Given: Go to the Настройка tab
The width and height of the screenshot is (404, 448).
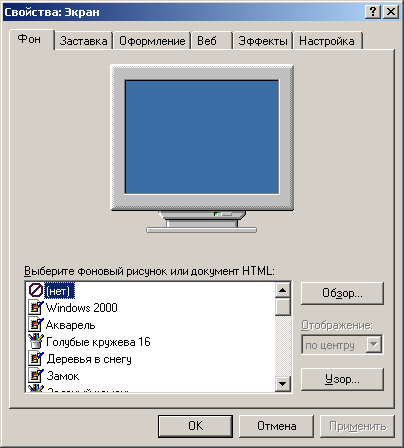Looking at the screenshot, I should tap(327, 41).
